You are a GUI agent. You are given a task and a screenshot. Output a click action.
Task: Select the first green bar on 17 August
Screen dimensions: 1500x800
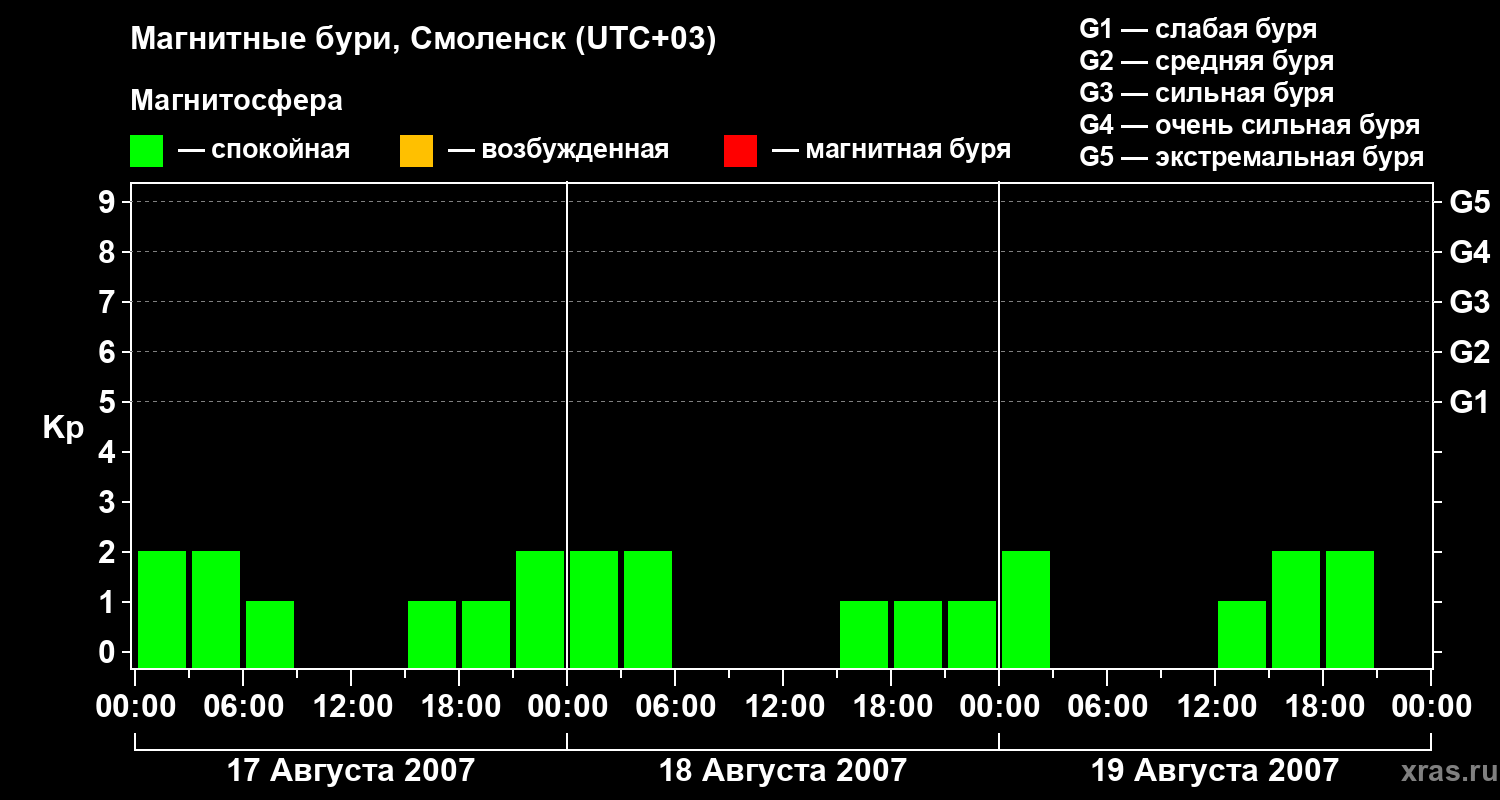pyautogui.click(x=162, y=609)
